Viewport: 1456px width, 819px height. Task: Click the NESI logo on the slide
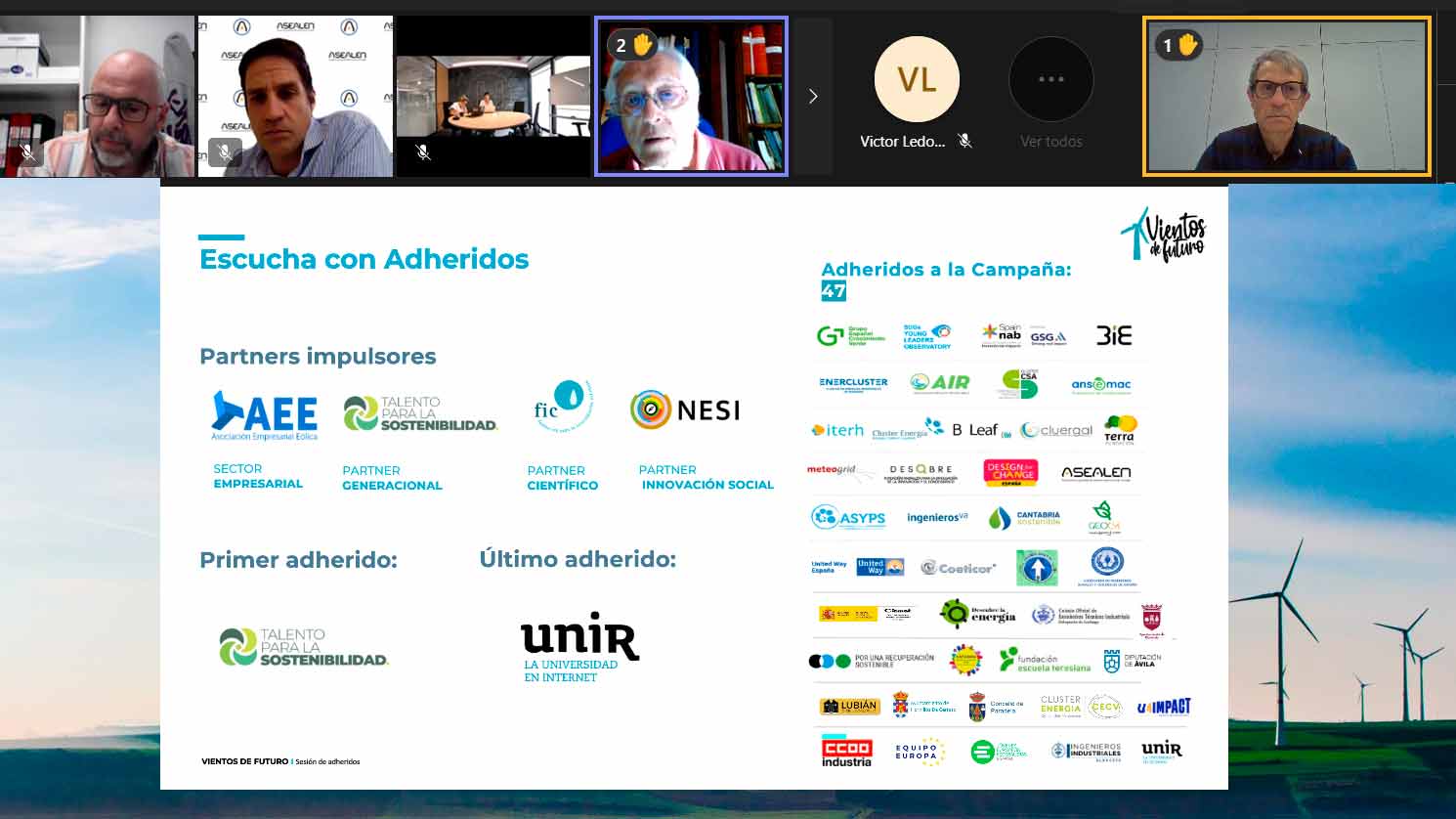[x=685, y=410]
